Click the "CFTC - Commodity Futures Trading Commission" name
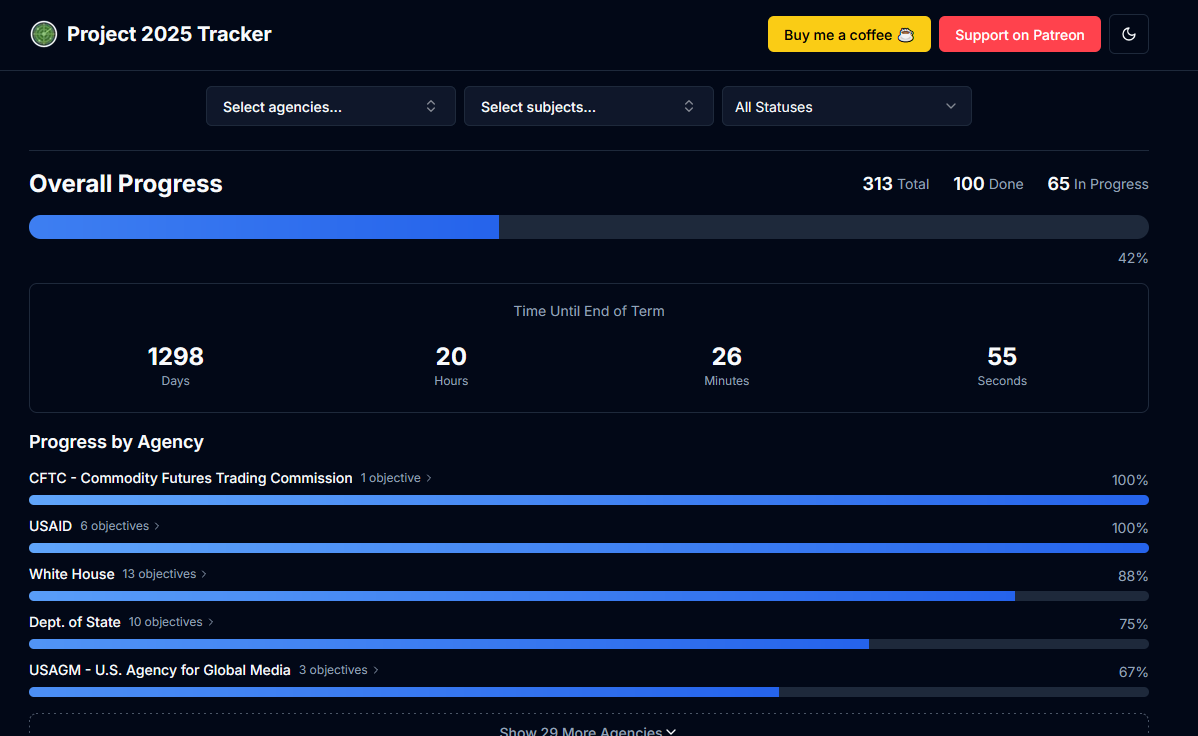The image size is (1198, 736). 190,478
